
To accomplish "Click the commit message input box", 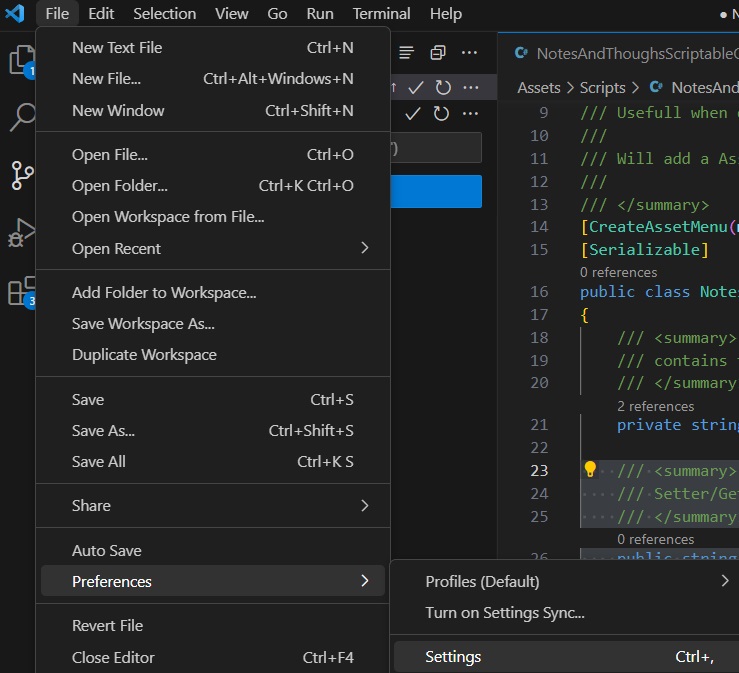I will tap(436, 148).
